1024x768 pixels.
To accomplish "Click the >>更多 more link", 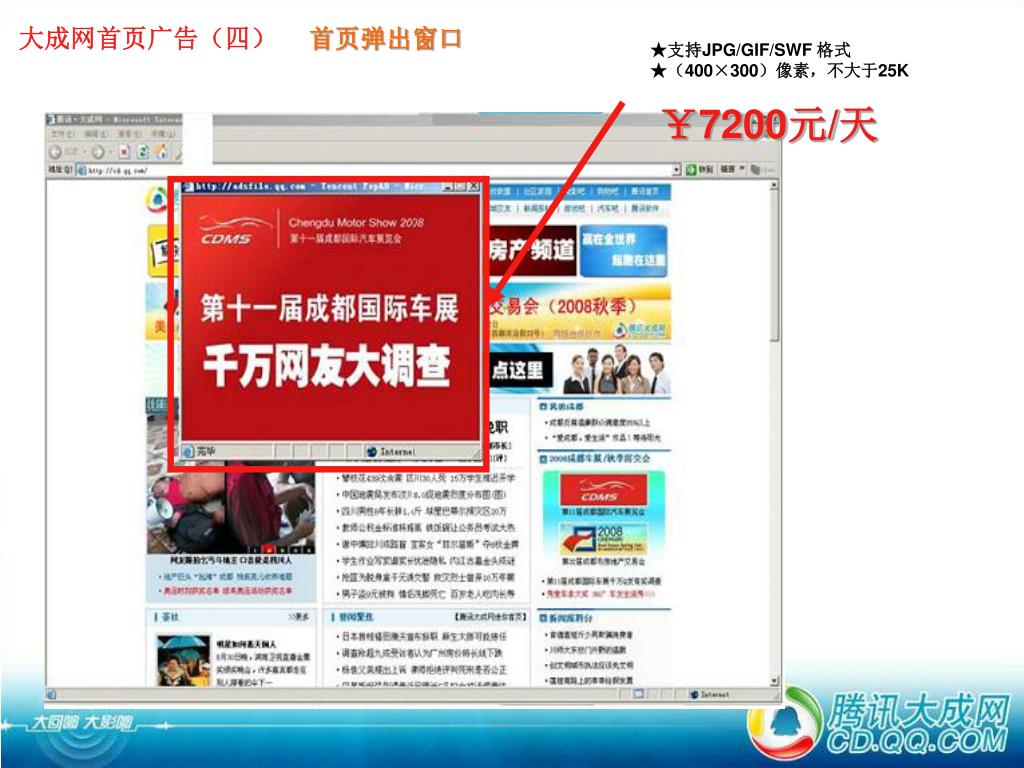I will click(x=299, y=617).
